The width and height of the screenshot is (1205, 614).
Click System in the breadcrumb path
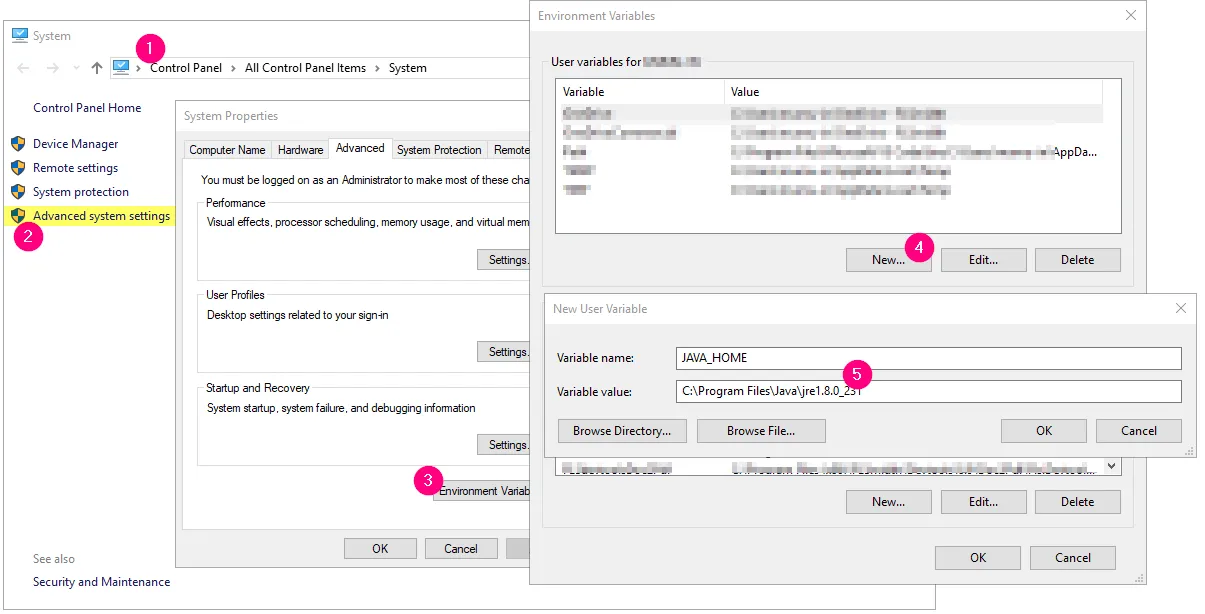408,68
